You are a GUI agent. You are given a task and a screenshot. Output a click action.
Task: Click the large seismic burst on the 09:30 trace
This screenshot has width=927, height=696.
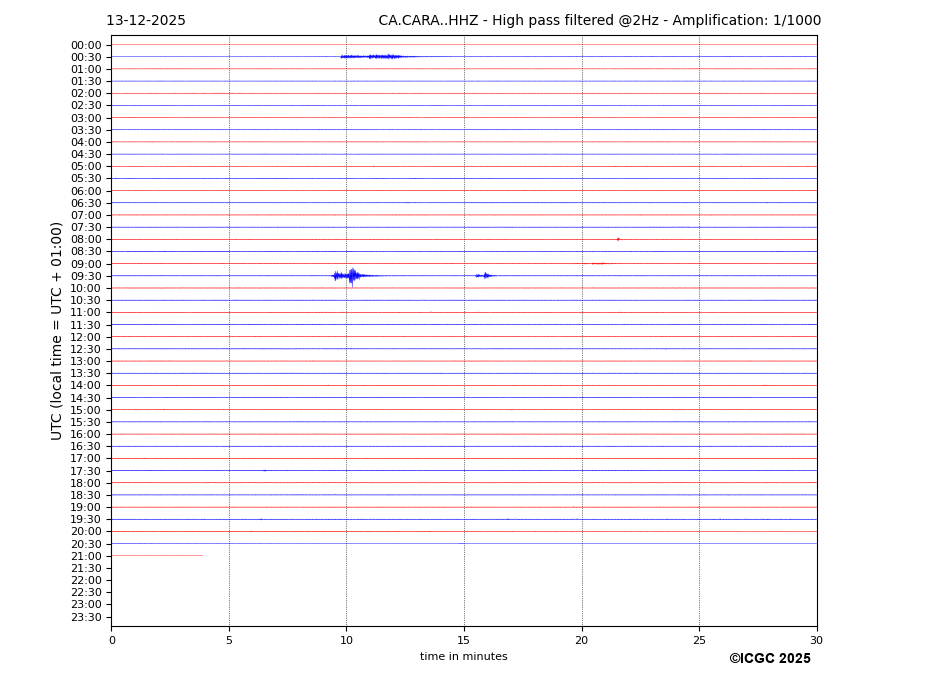[350, 275]
